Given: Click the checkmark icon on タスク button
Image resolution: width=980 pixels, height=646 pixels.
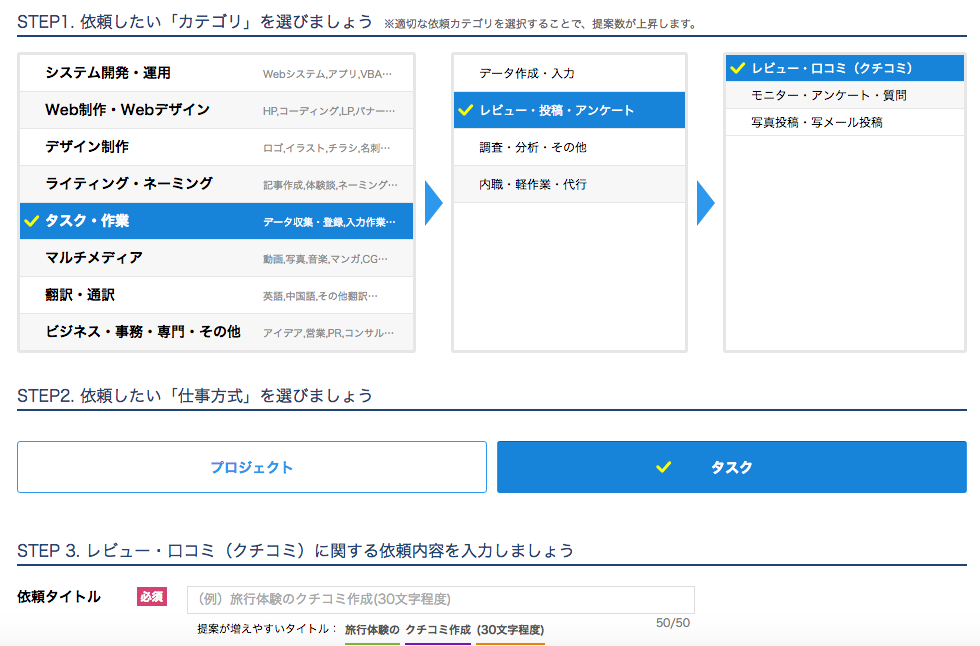Looking at the screenshot, I should pos(664,467).
